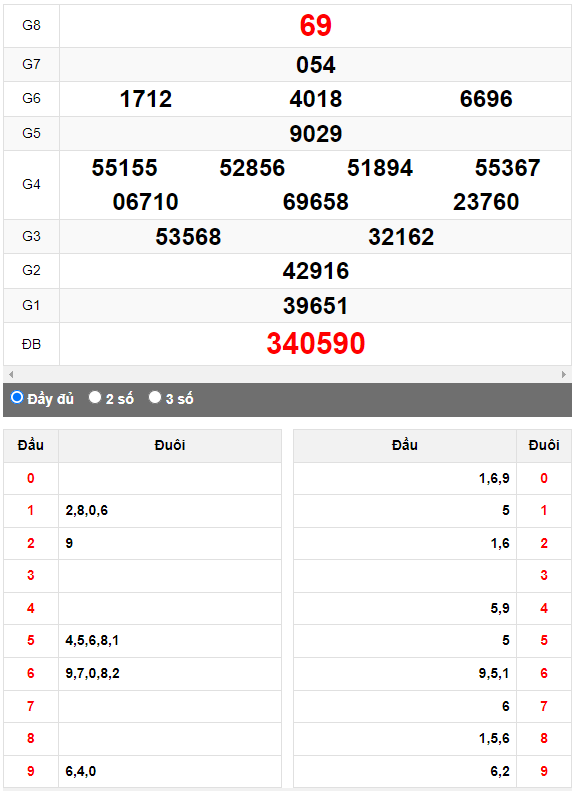Screen dimensions: 574x791
Task: Click the left scroll arrow under results table
Action: pos(11,374)
